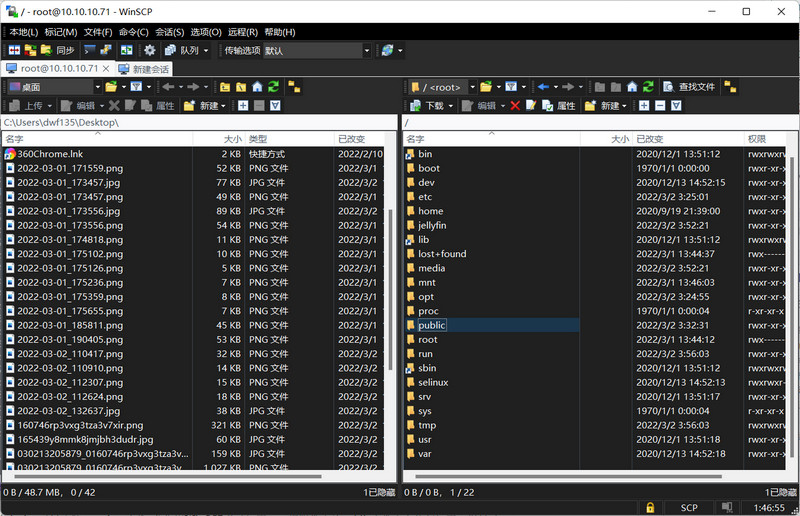This screenshot has width=800, height=516.
Task: Select the jellyfin remote folder
Action: [432, 225]
